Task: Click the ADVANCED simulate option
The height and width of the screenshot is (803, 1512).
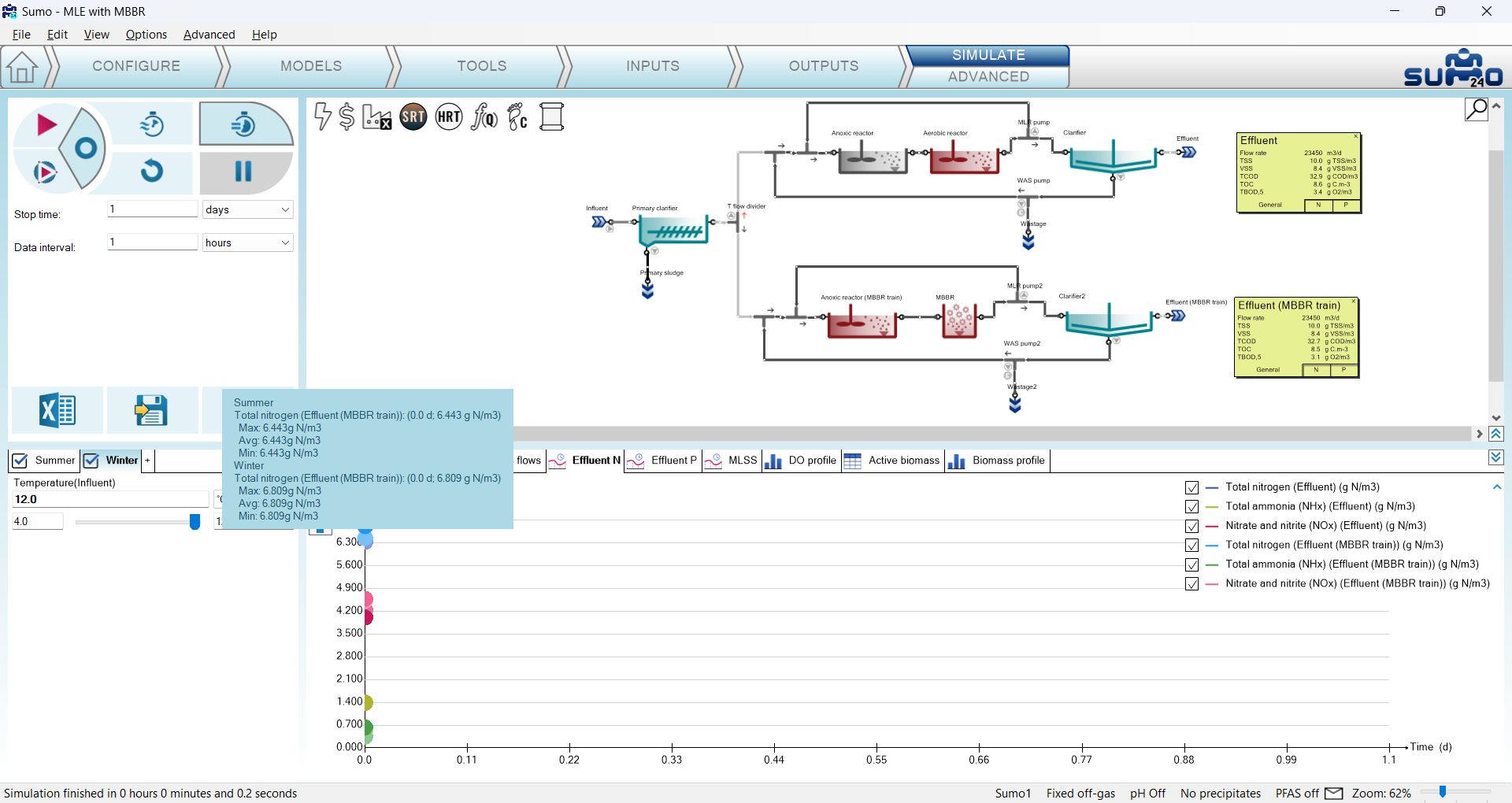Action: coord(988,76)
